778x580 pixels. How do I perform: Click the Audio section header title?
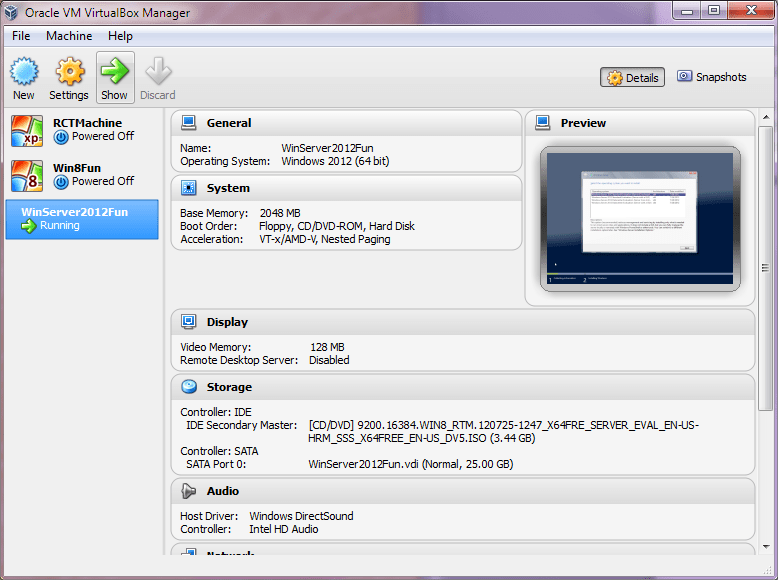tap(223, 491)
